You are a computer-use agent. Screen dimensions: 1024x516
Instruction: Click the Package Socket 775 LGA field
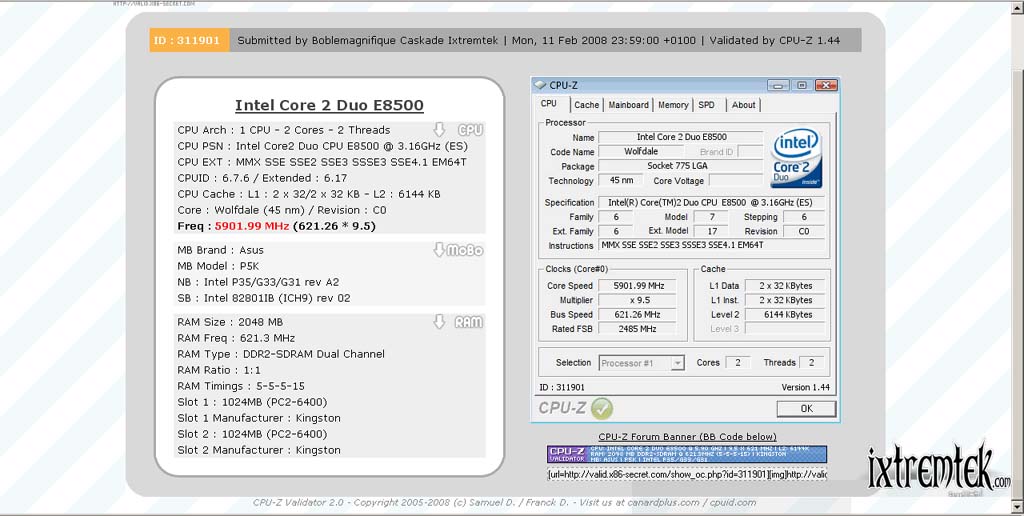point(680,166)
